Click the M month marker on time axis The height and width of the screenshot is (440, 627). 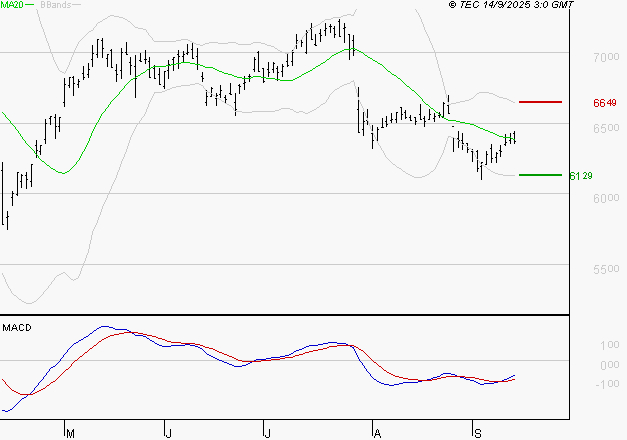click(70, 432)
